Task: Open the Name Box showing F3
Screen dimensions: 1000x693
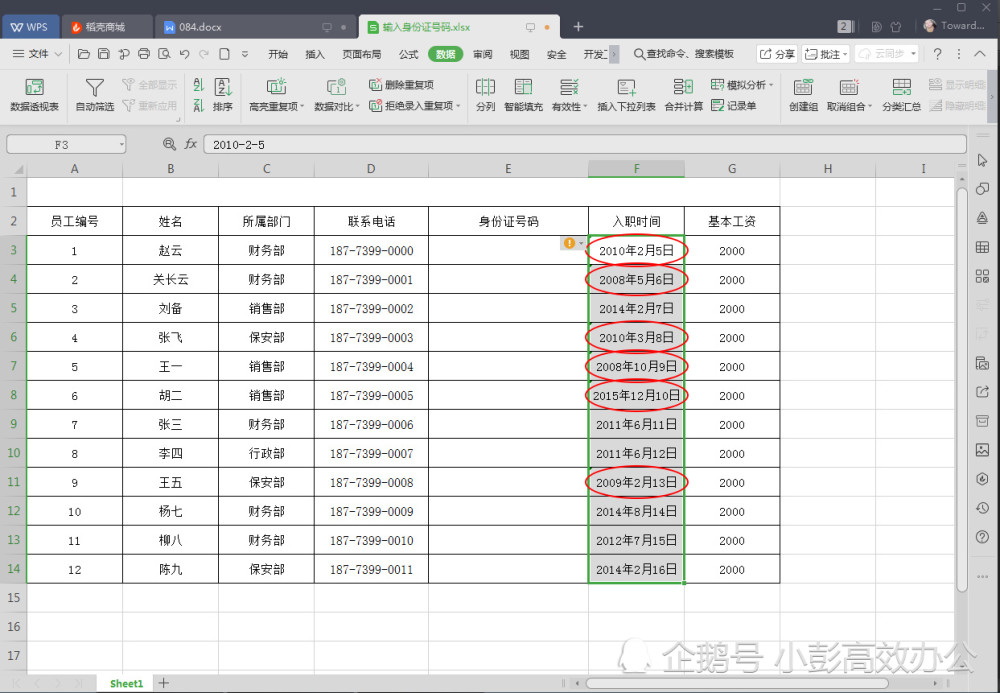Action: click(x=66, y=145)
